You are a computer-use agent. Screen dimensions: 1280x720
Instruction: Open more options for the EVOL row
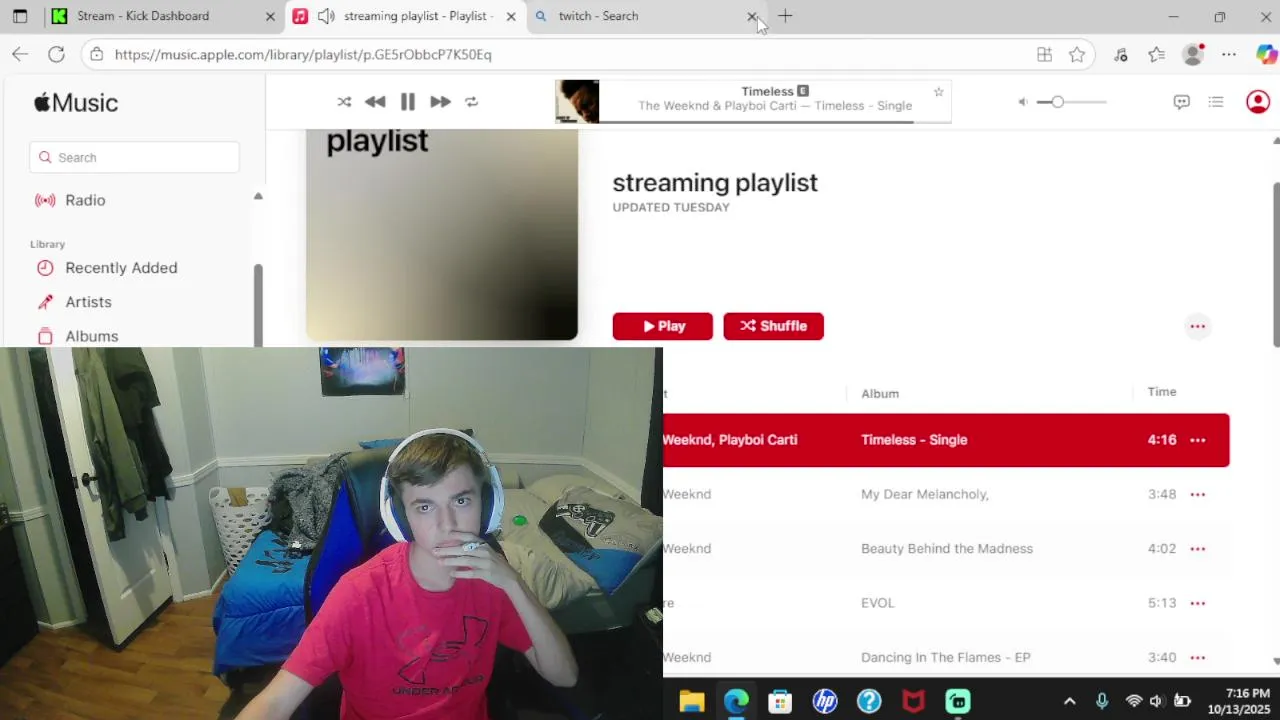pyautogui.click(x=1198, y=603)
